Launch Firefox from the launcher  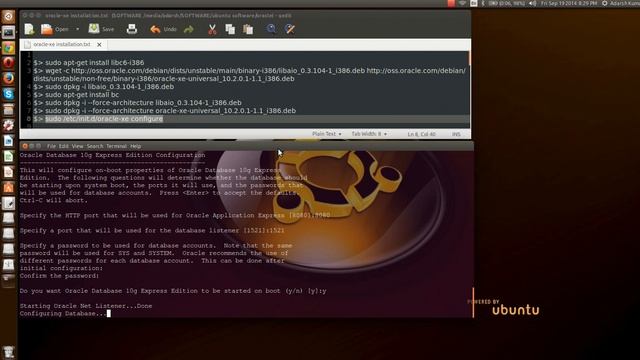tap(9, 78)
